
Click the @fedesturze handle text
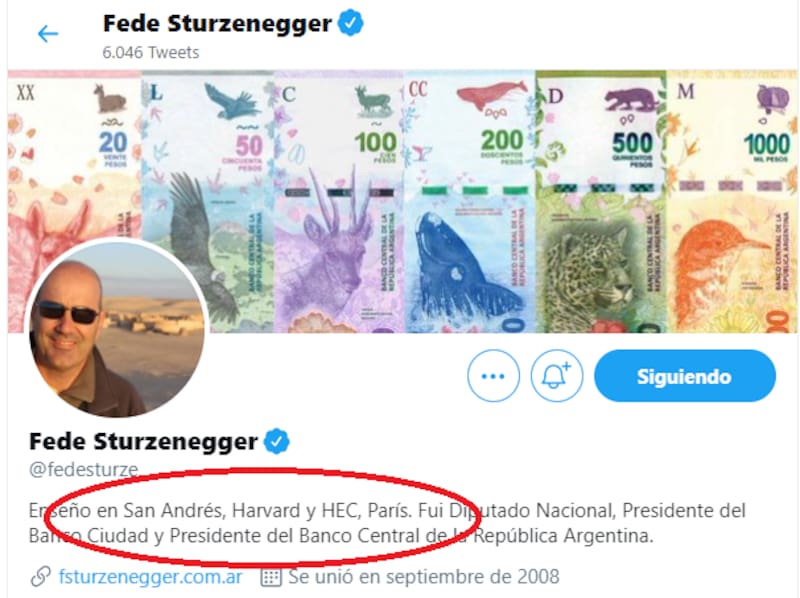point(84,469)
